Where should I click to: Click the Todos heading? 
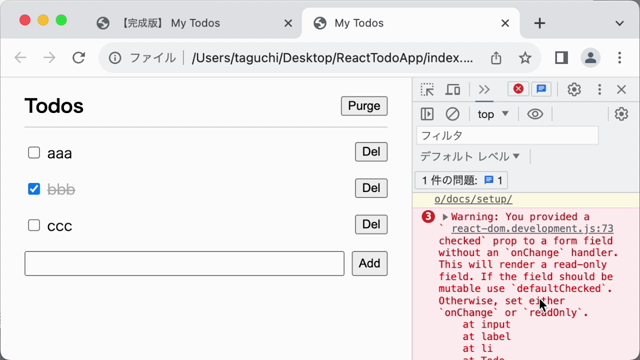coord(54,106)
